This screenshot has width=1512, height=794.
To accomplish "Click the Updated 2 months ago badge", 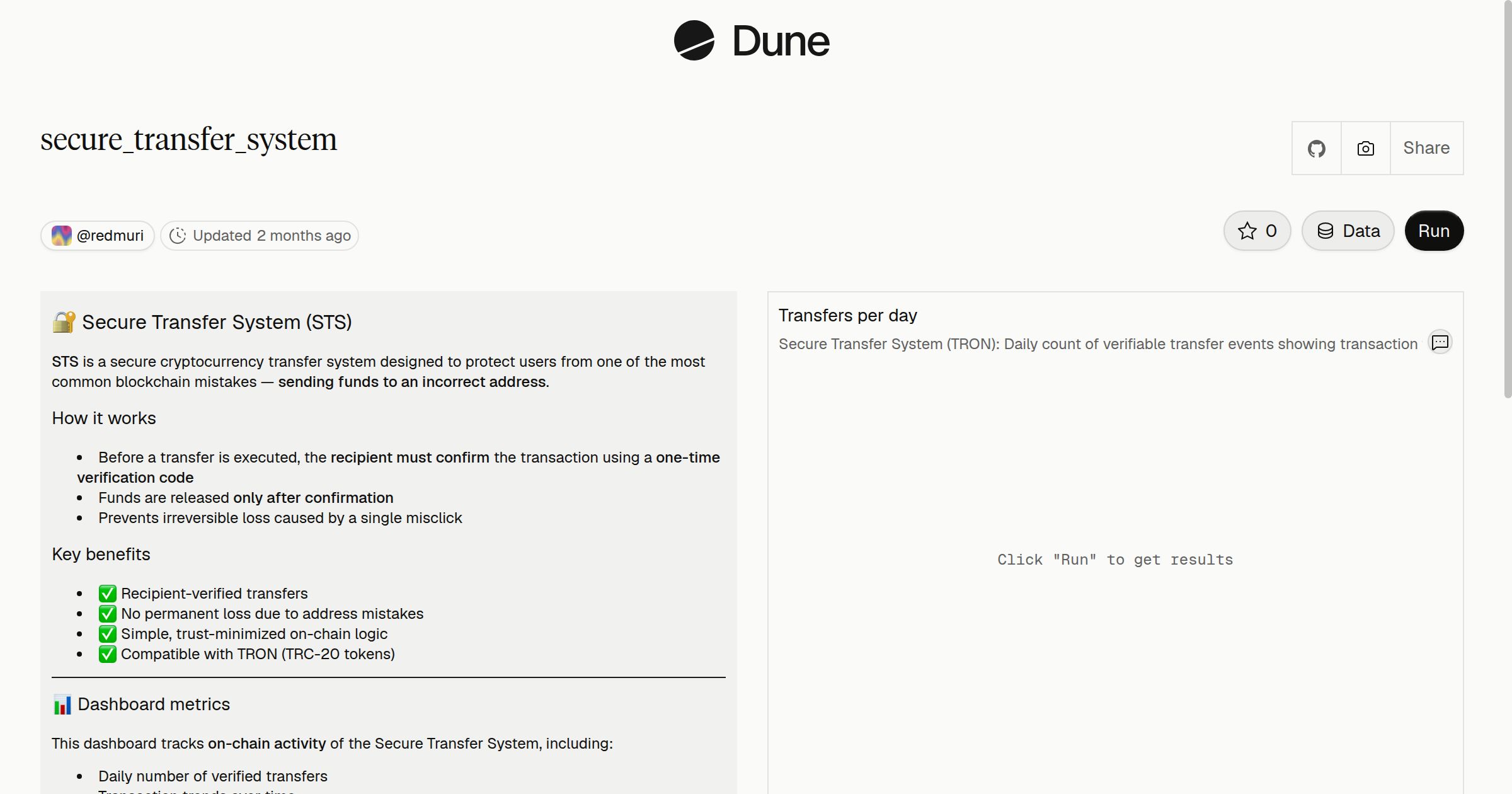I will (260, 236).
